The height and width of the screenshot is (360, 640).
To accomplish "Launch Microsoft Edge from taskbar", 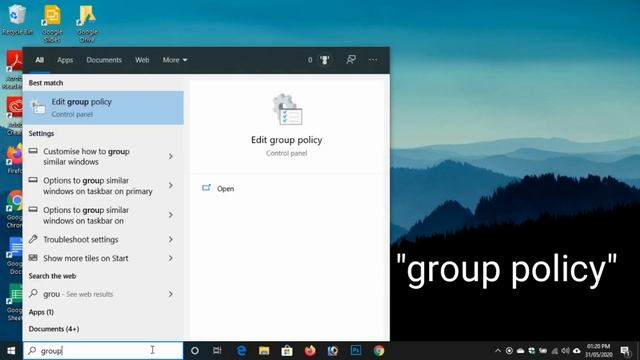I will [241, 351].
